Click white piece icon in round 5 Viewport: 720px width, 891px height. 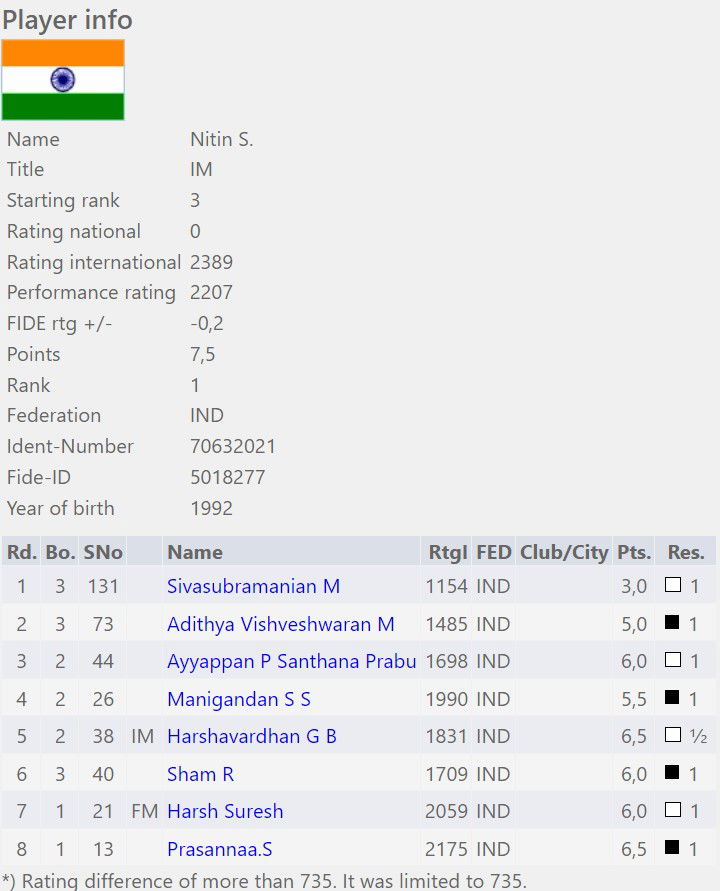[673, 736]
